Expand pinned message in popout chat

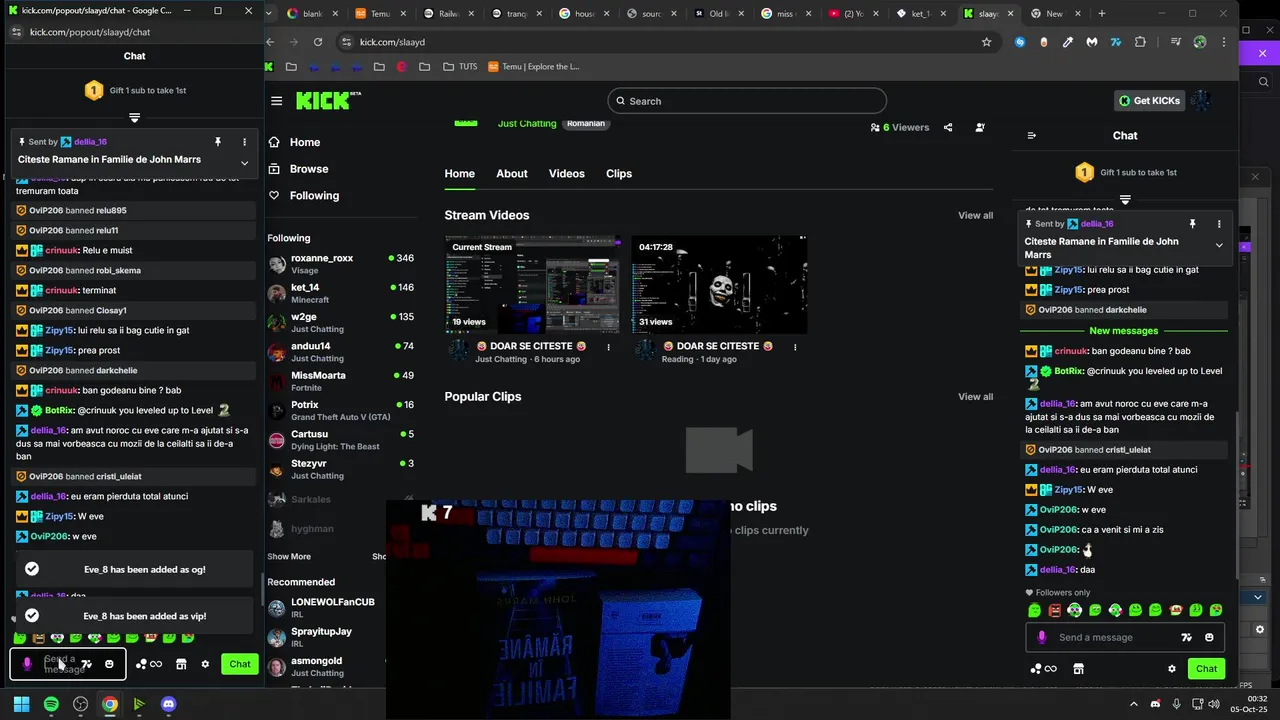point(244,163)
